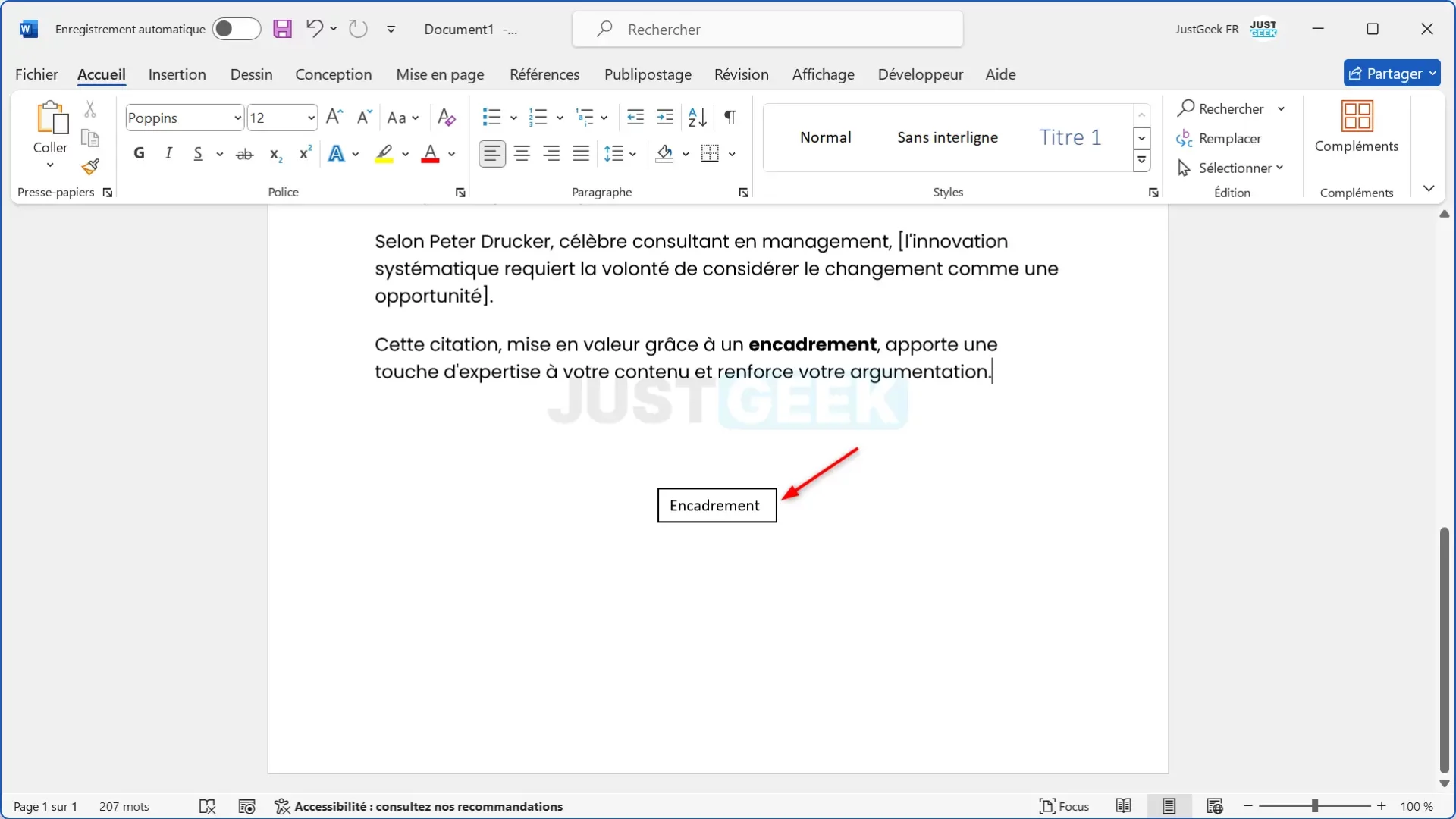This screenshot has width=1456, height=819.
Task: Expand the borders dropdown arrow
Action: (732, 154)
